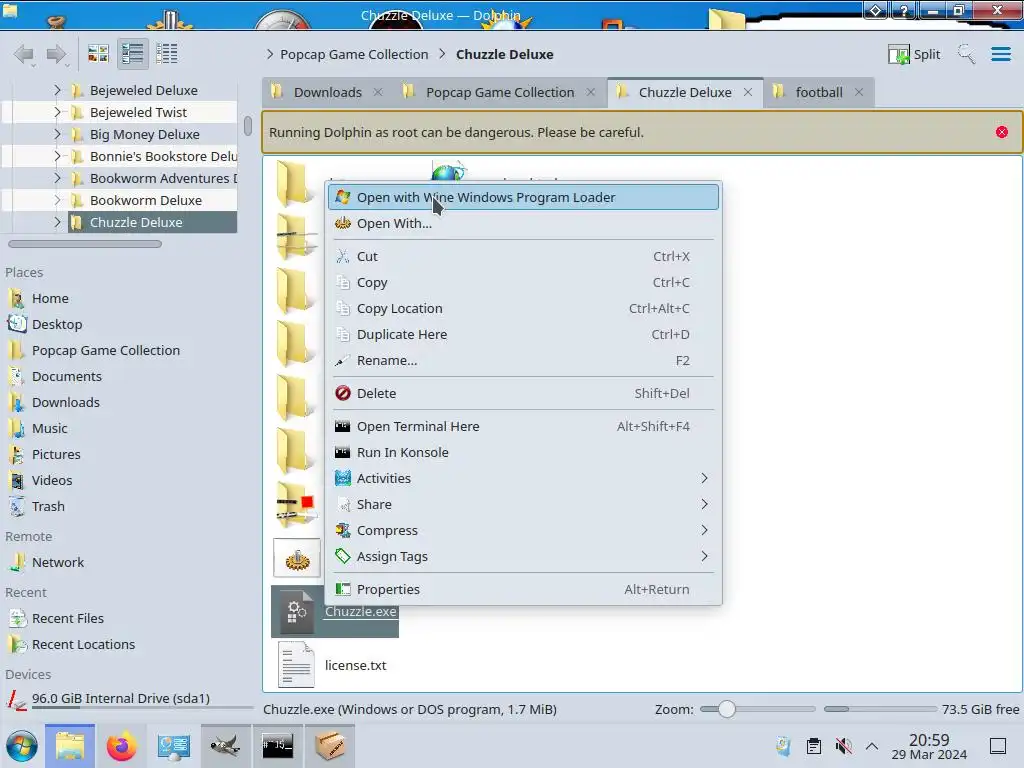Open Pictures in Places panel

tap(56, 455)
